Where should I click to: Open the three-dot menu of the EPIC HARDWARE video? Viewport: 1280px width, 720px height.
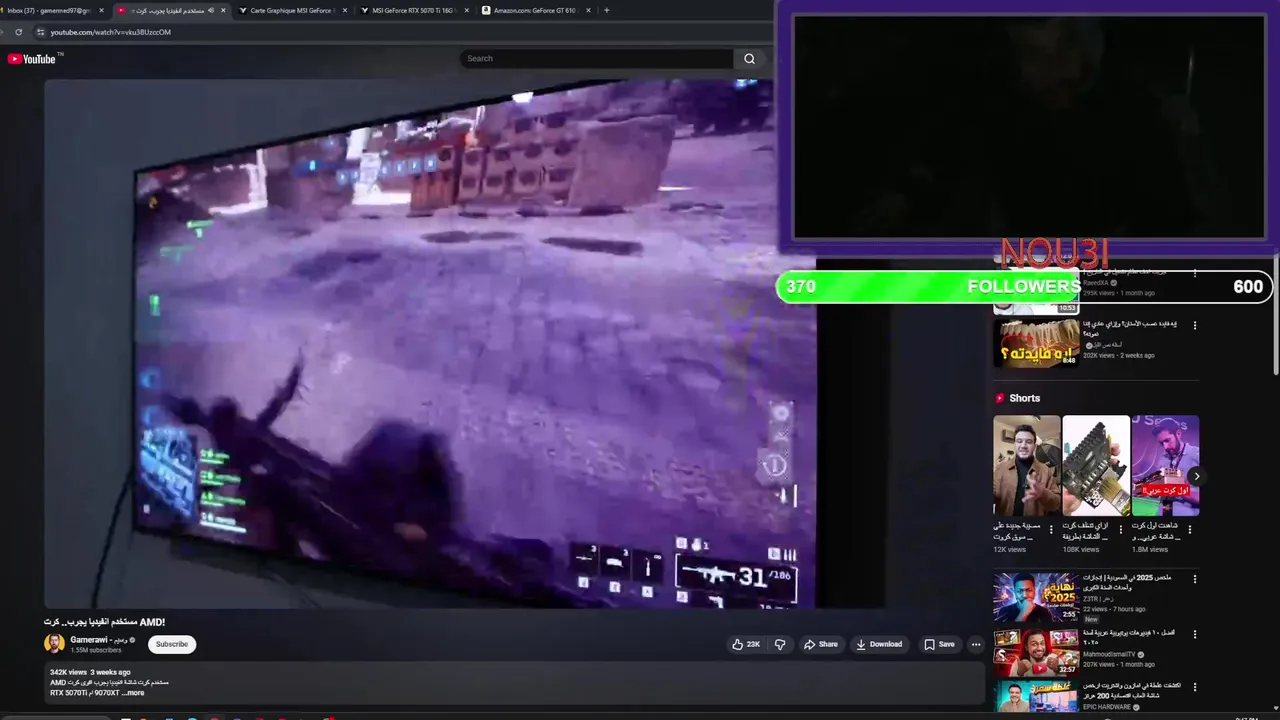(x=1194, y=688)
